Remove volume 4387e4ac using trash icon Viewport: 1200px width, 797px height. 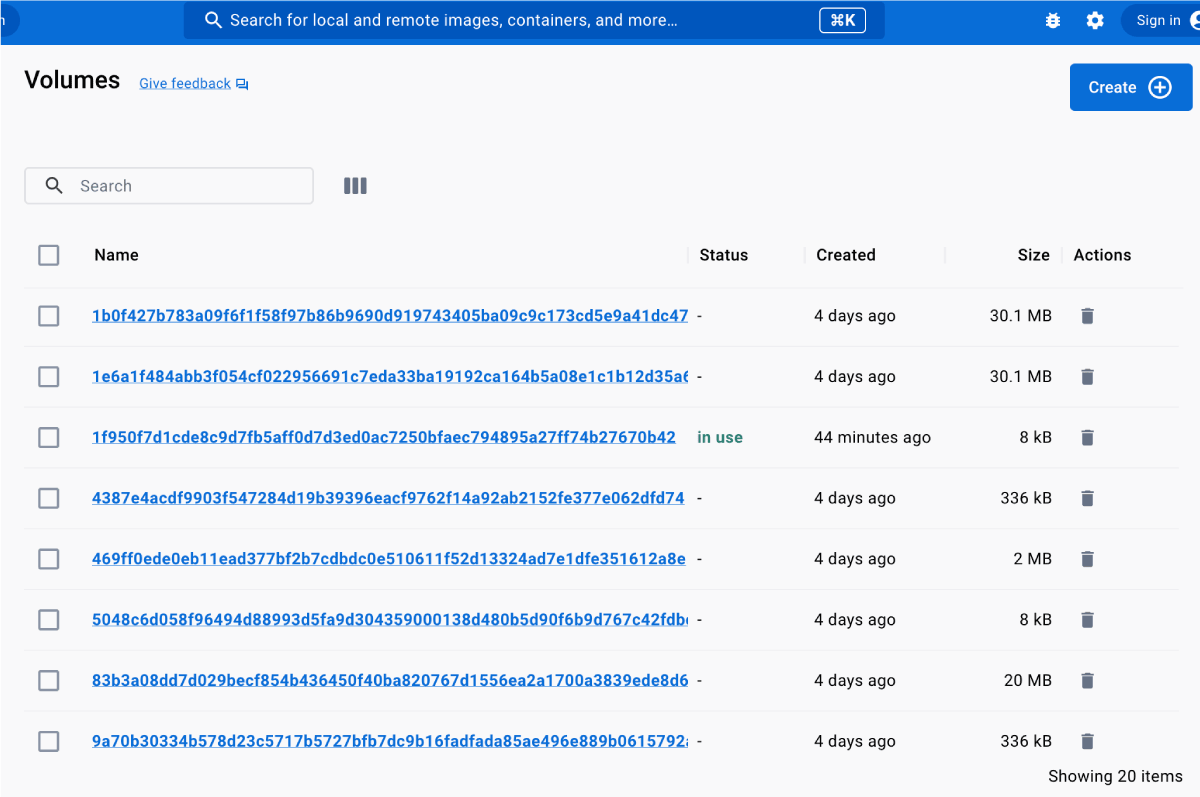(x=1088, y=498)
